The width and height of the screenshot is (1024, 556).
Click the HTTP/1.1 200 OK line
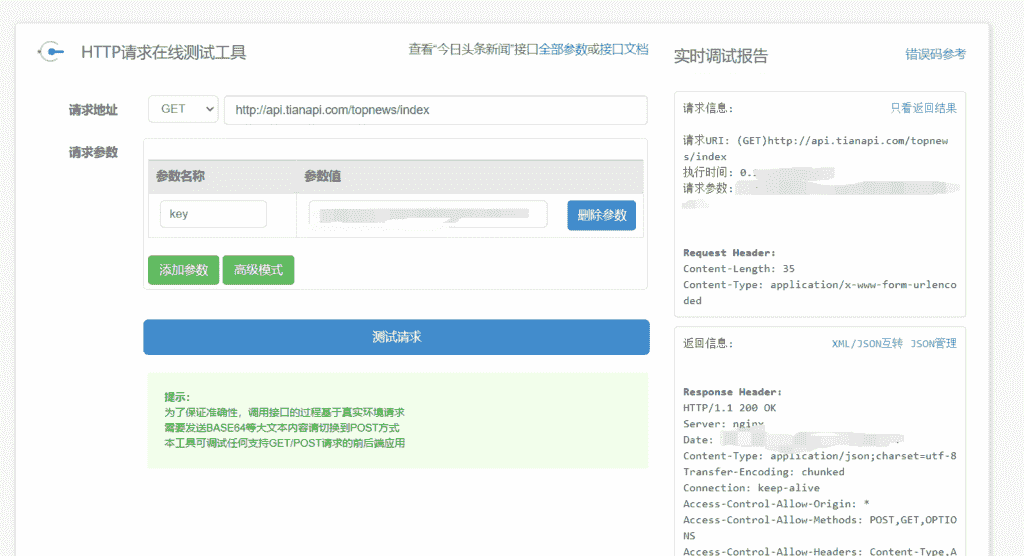pyautogui.click(x=729, y=408)
